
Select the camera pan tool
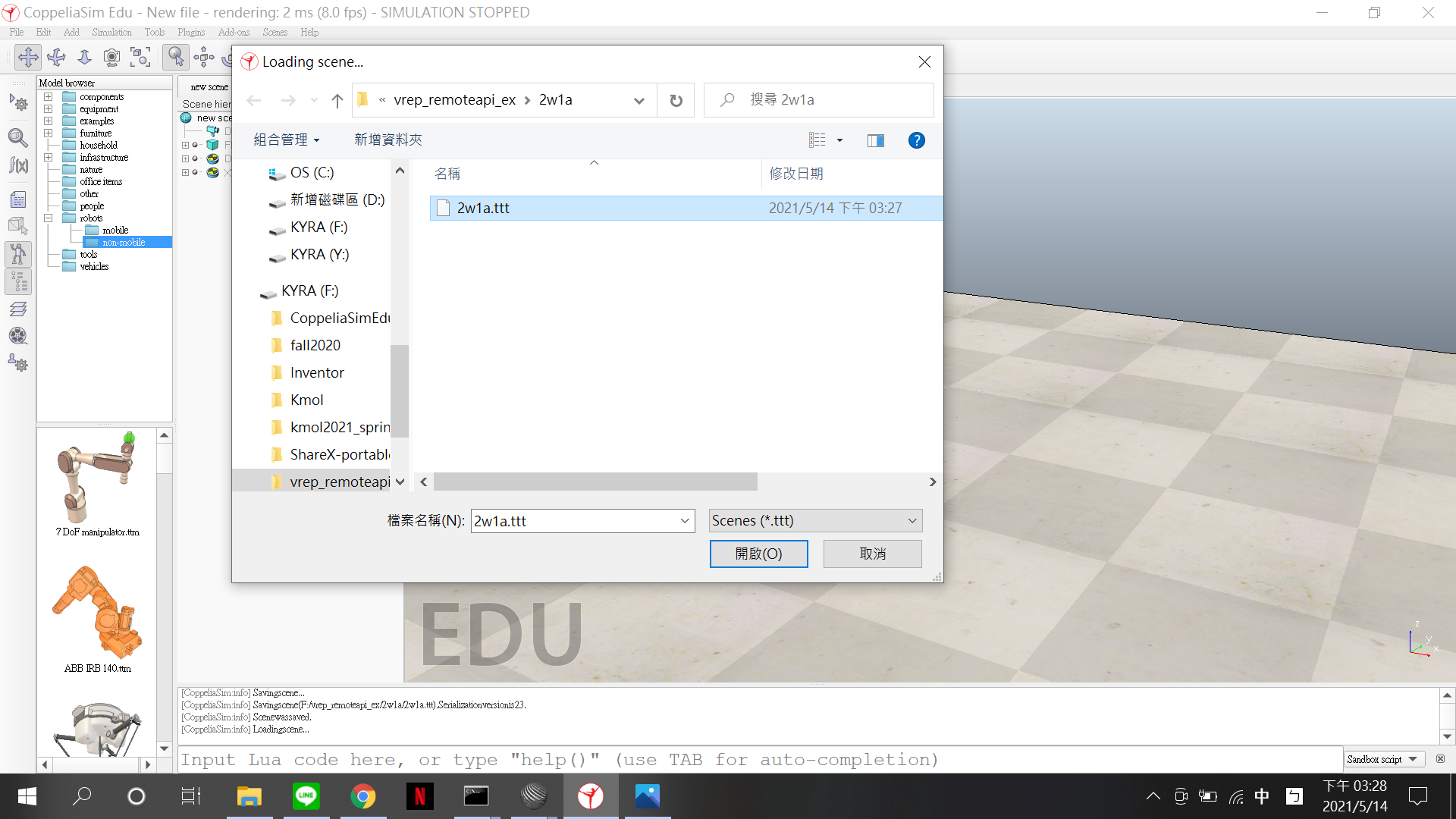(x=28, y=57)
